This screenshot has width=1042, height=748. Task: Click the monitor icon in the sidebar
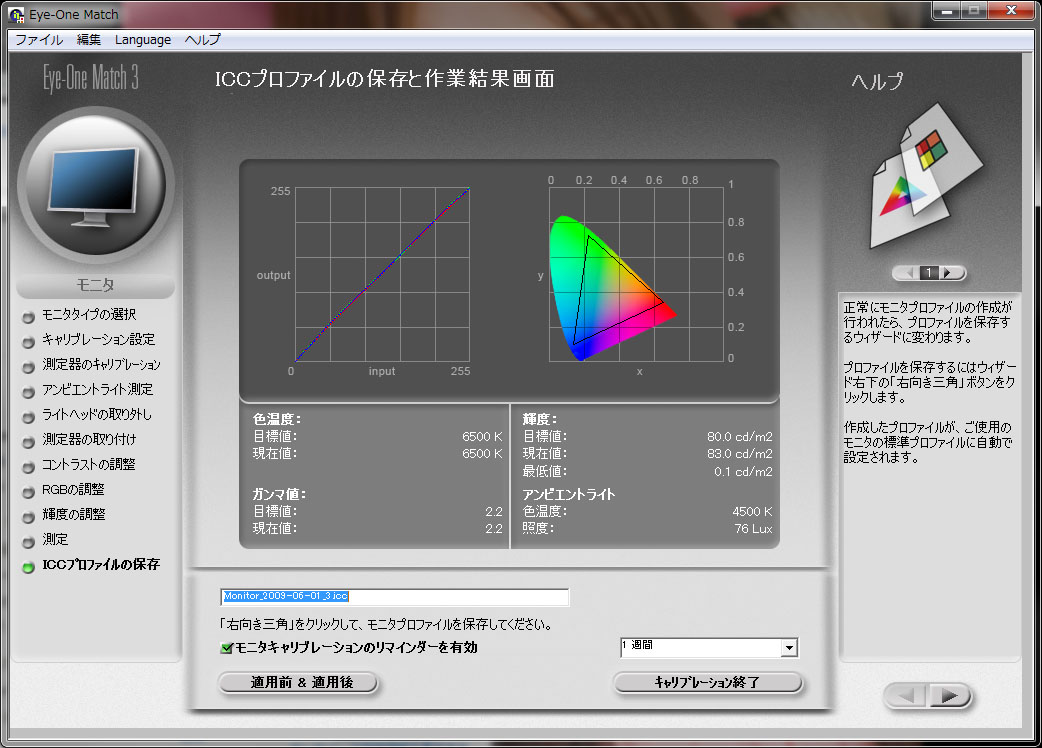(95, 187)
